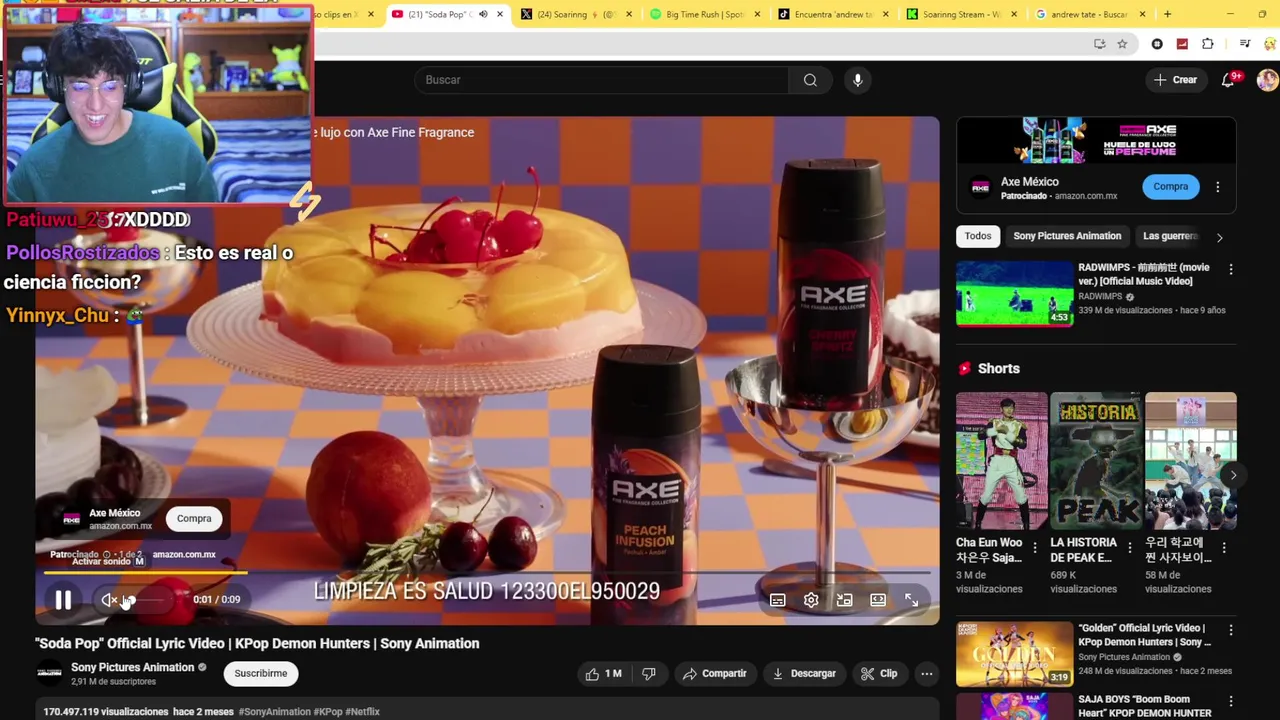Select the Las guerreras filter chip
The image size is (1280, 720).
[x=1170, y=236]
